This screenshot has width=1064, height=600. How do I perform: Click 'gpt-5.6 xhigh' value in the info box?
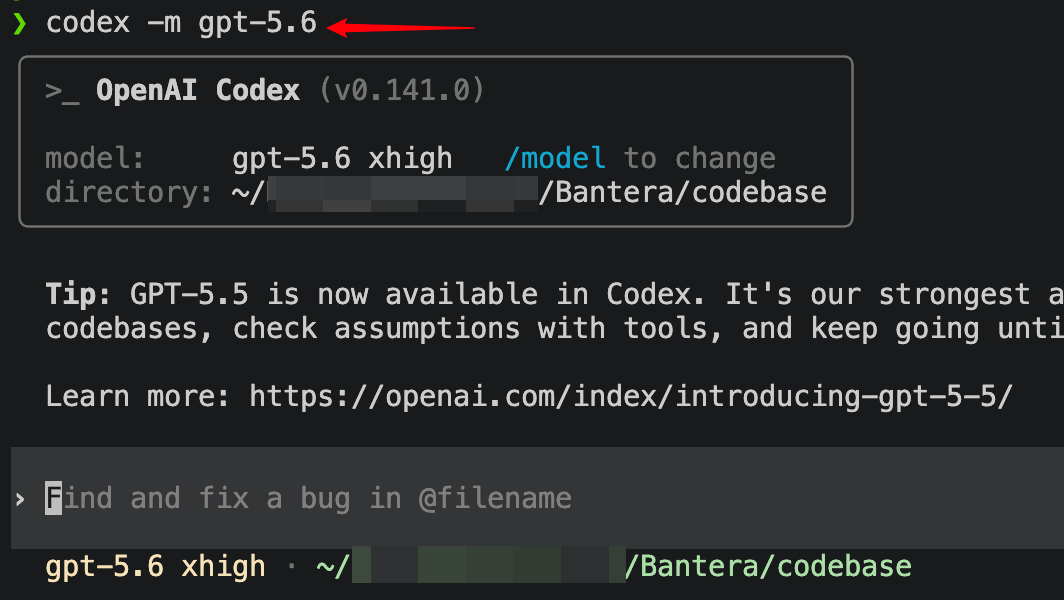click(342, 159)
